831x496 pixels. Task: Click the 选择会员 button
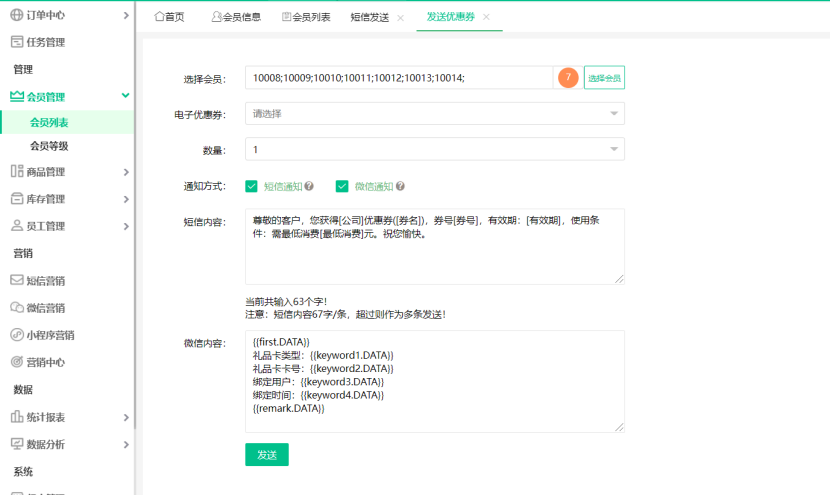[x=604, y=77]
